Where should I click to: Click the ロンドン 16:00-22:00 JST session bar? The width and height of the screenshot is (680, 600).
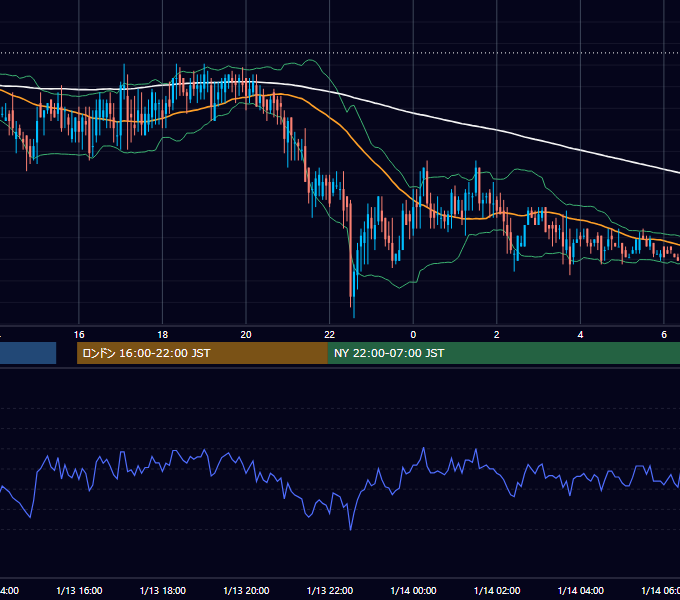coord(202,353)
